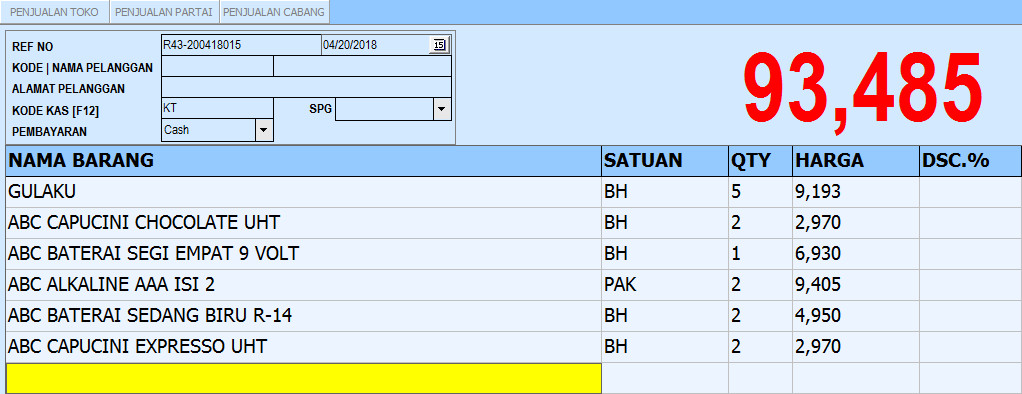The width and height of the screenshot is (1022, 394).
Task: Click the SATUAN column header
Action: [665, 160]
